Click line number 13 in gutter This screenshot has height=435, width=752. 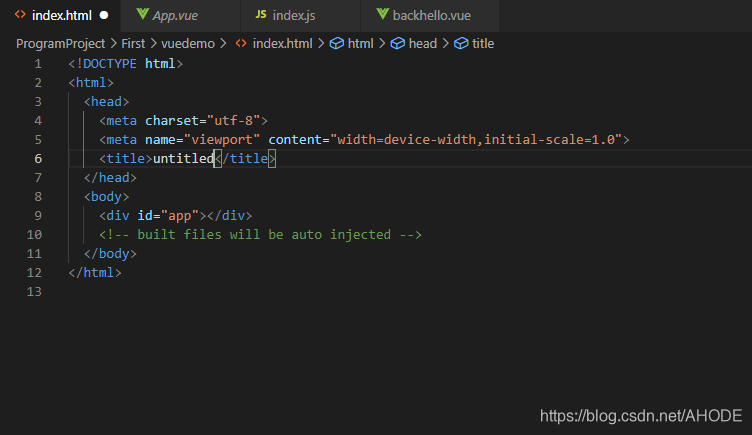click(x=34, y=292)
